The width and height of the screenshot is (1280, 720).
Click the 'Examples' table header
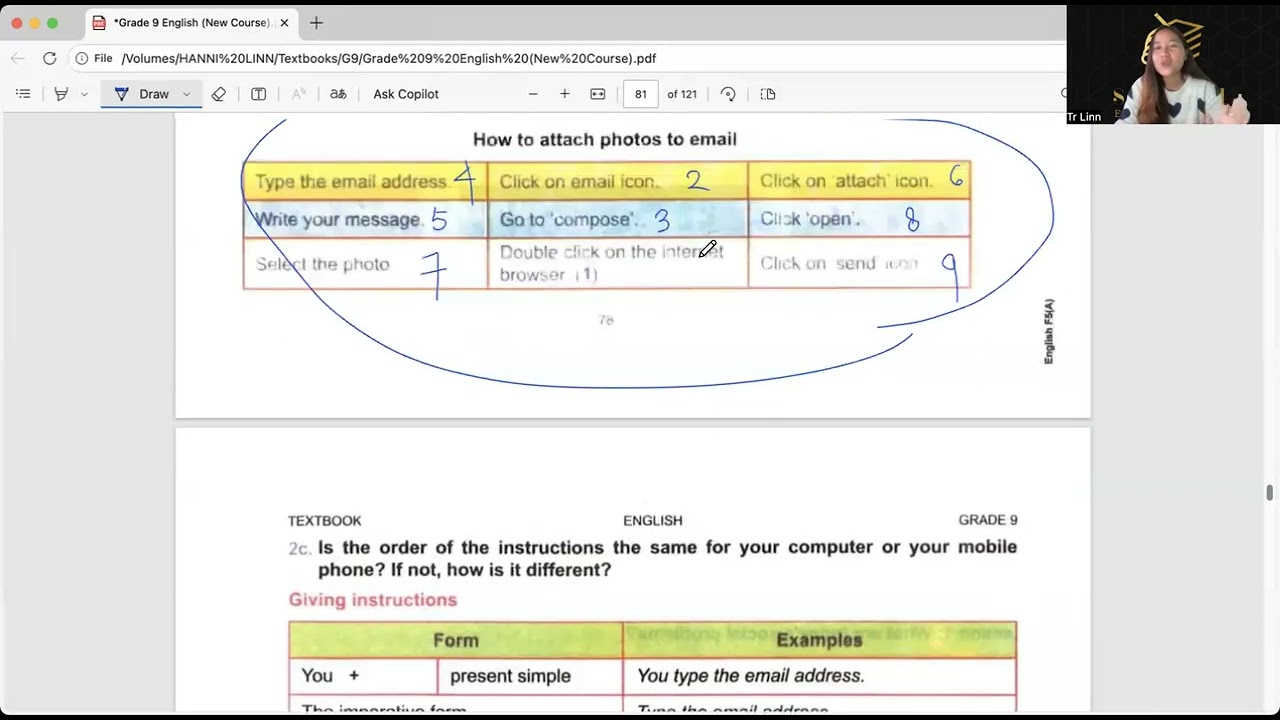point(819,640)
